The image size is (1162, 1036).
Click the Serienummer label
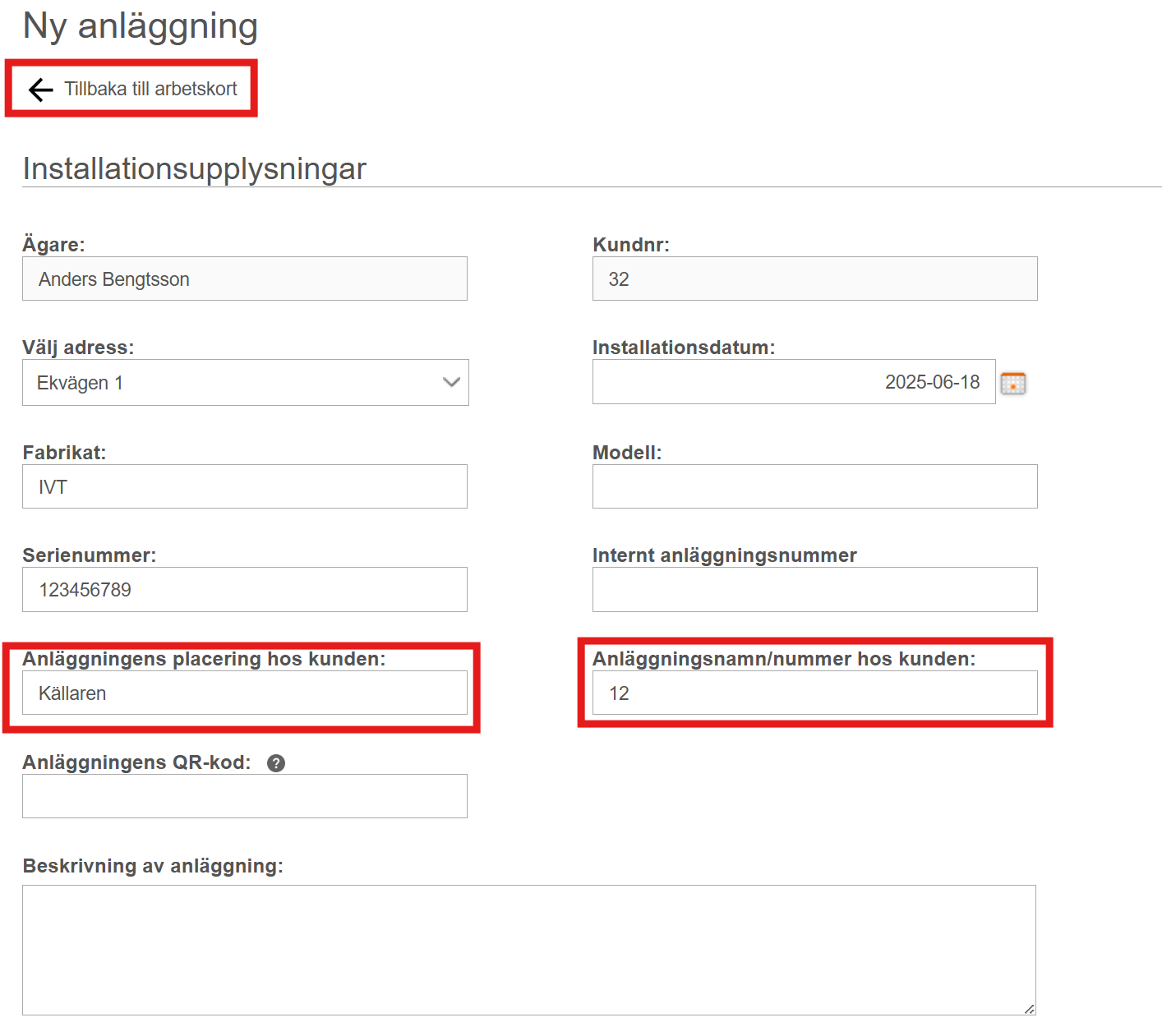coord(90,555)
